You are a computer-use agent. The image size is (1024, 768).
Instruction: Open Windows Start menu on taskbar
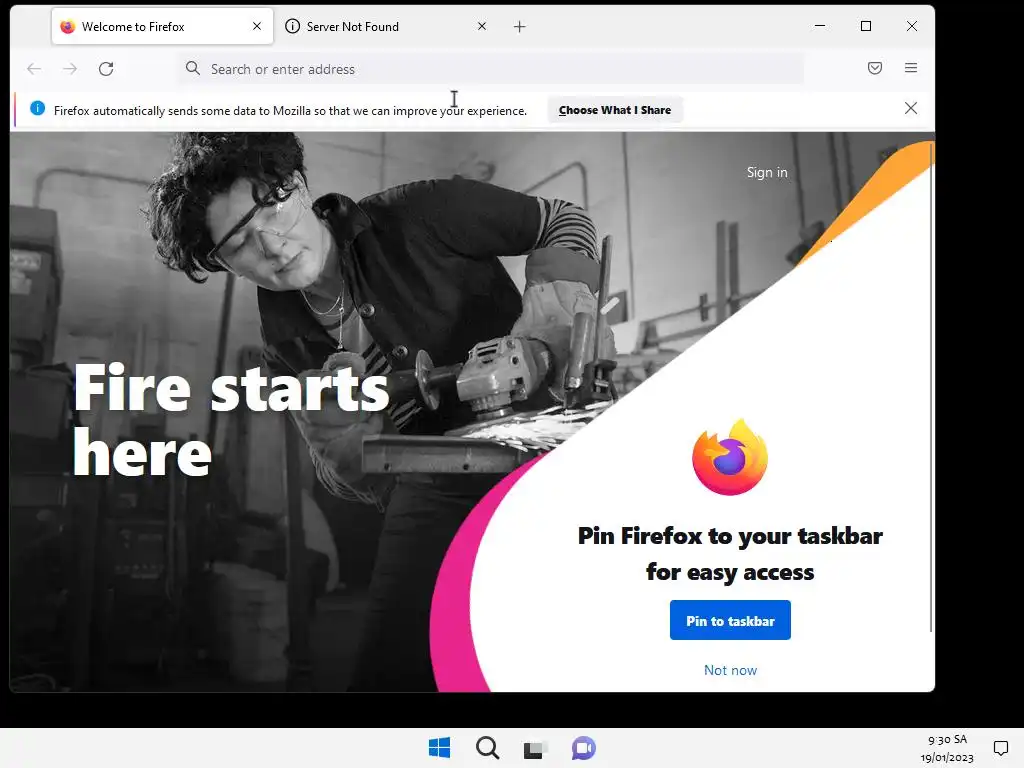(x=440, y=748)
